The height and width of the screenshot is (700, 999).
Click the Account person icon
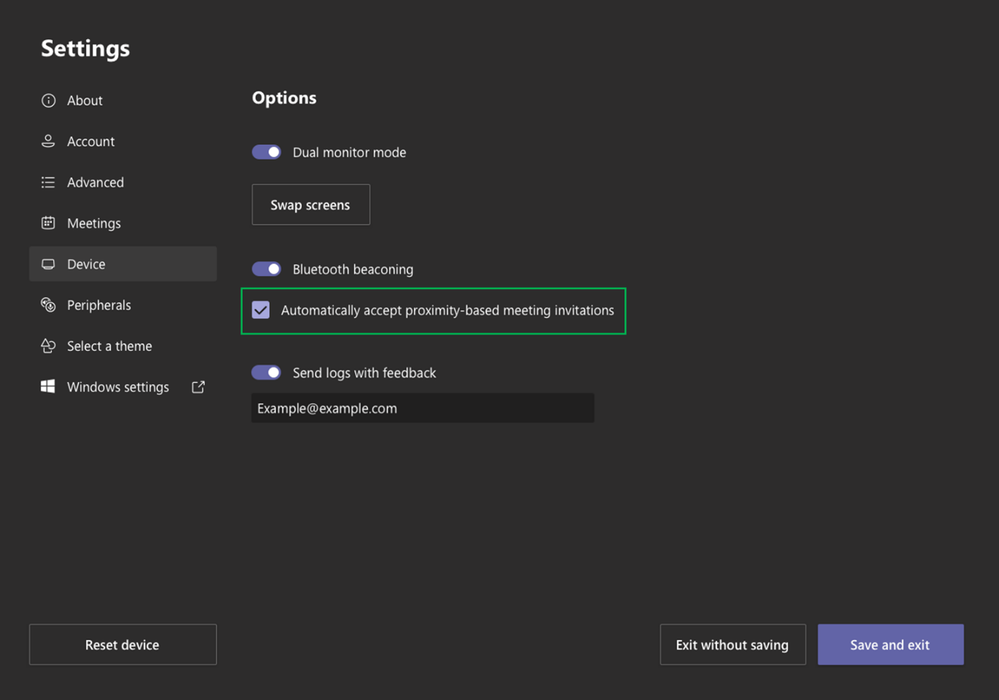click(x=48, y=141)
